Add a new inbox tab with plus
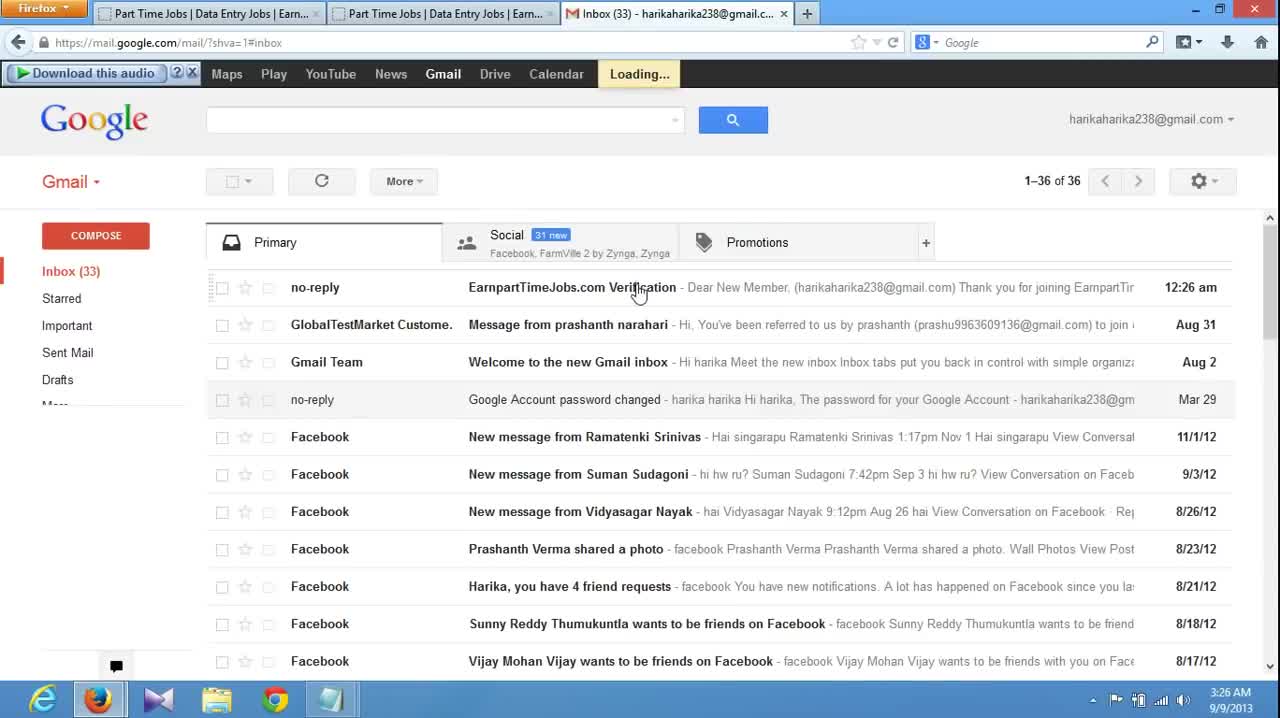 click(x=926, y=243)
